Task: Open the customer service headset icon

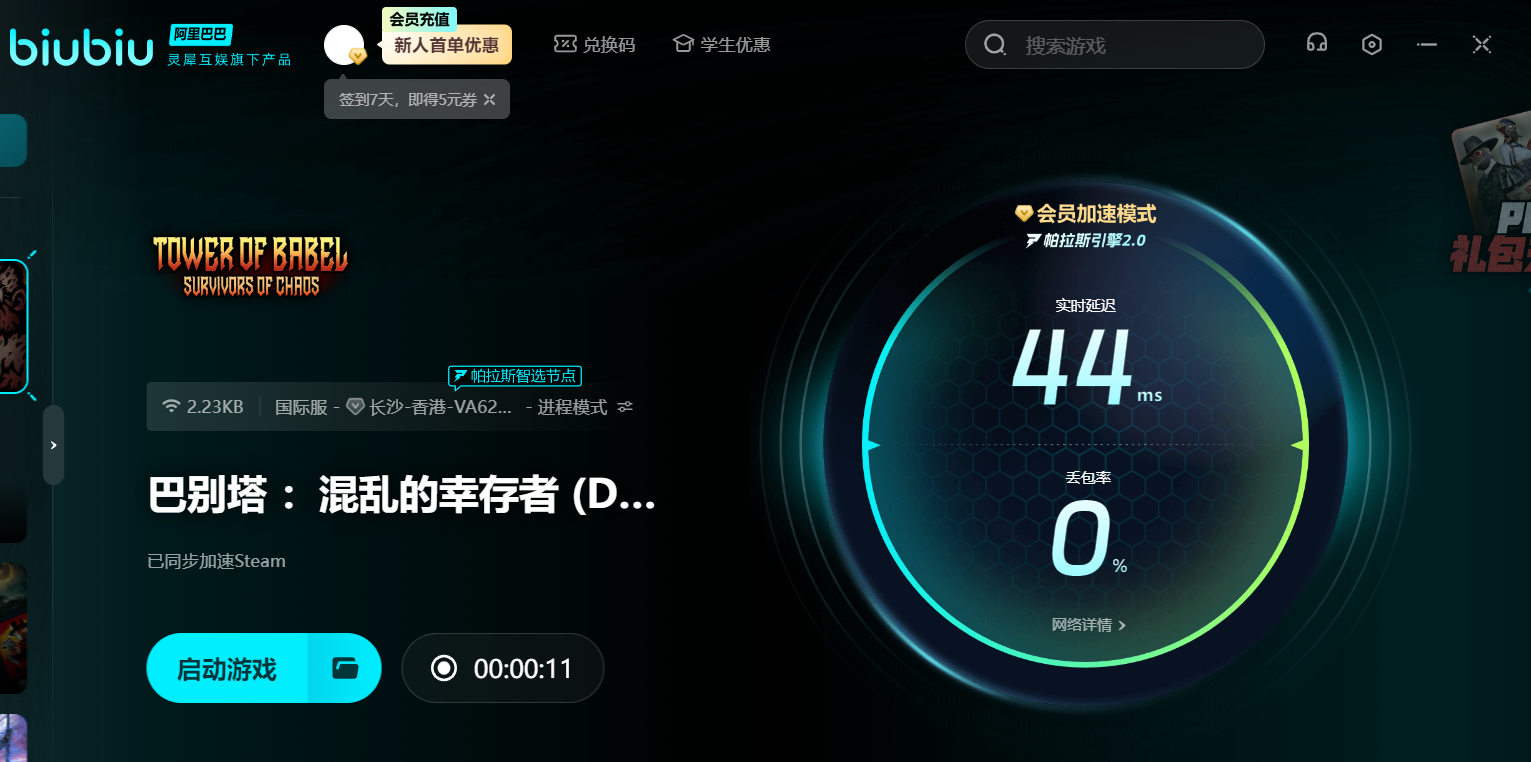Action: pyautogui.click(x=1316, y=44)
